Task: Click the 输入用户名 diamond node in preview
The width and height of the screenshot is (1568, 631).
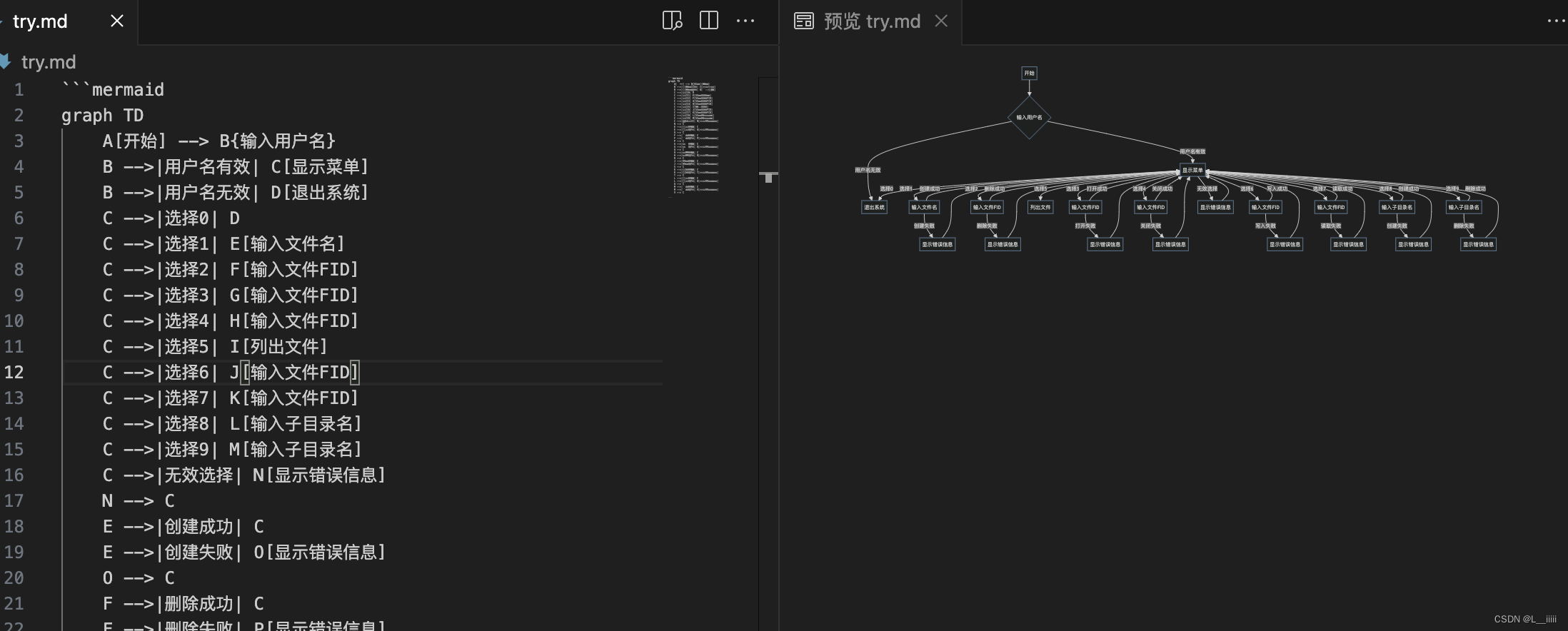Action: click(x=1029, y=117)
